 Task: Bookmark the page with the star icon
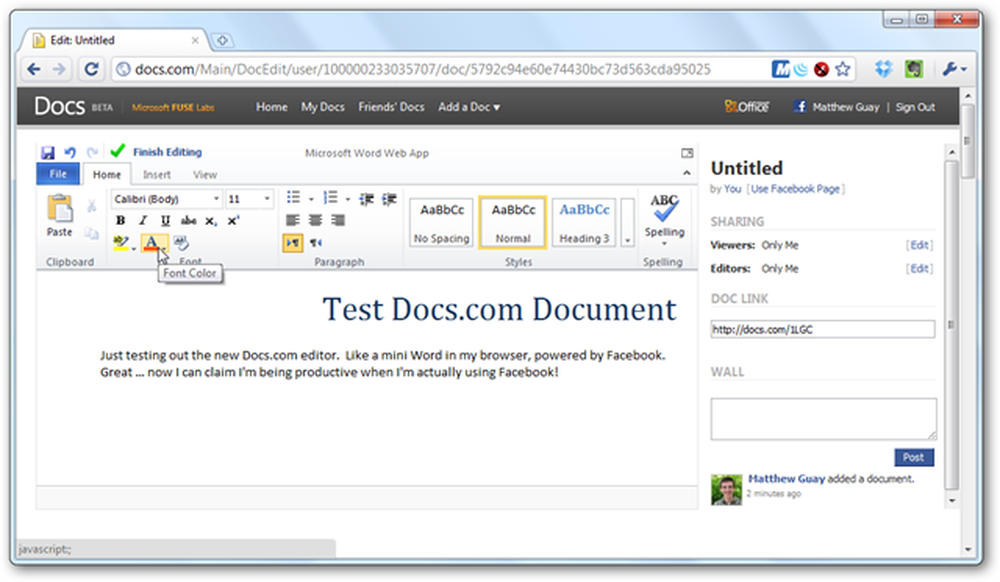click(842, 69)
